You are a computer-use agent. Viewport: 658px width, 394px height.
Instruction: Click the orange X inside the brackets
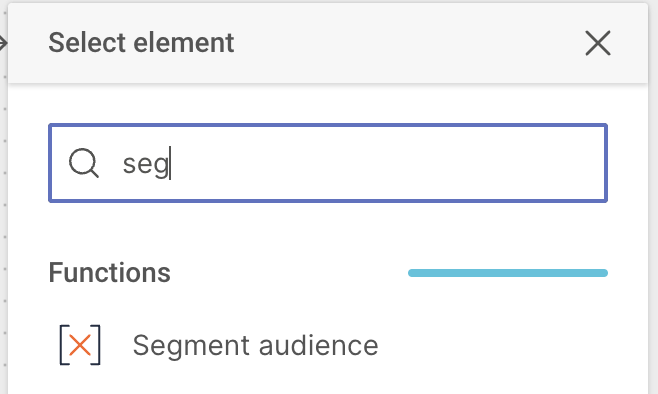click(x=80, y=346)
